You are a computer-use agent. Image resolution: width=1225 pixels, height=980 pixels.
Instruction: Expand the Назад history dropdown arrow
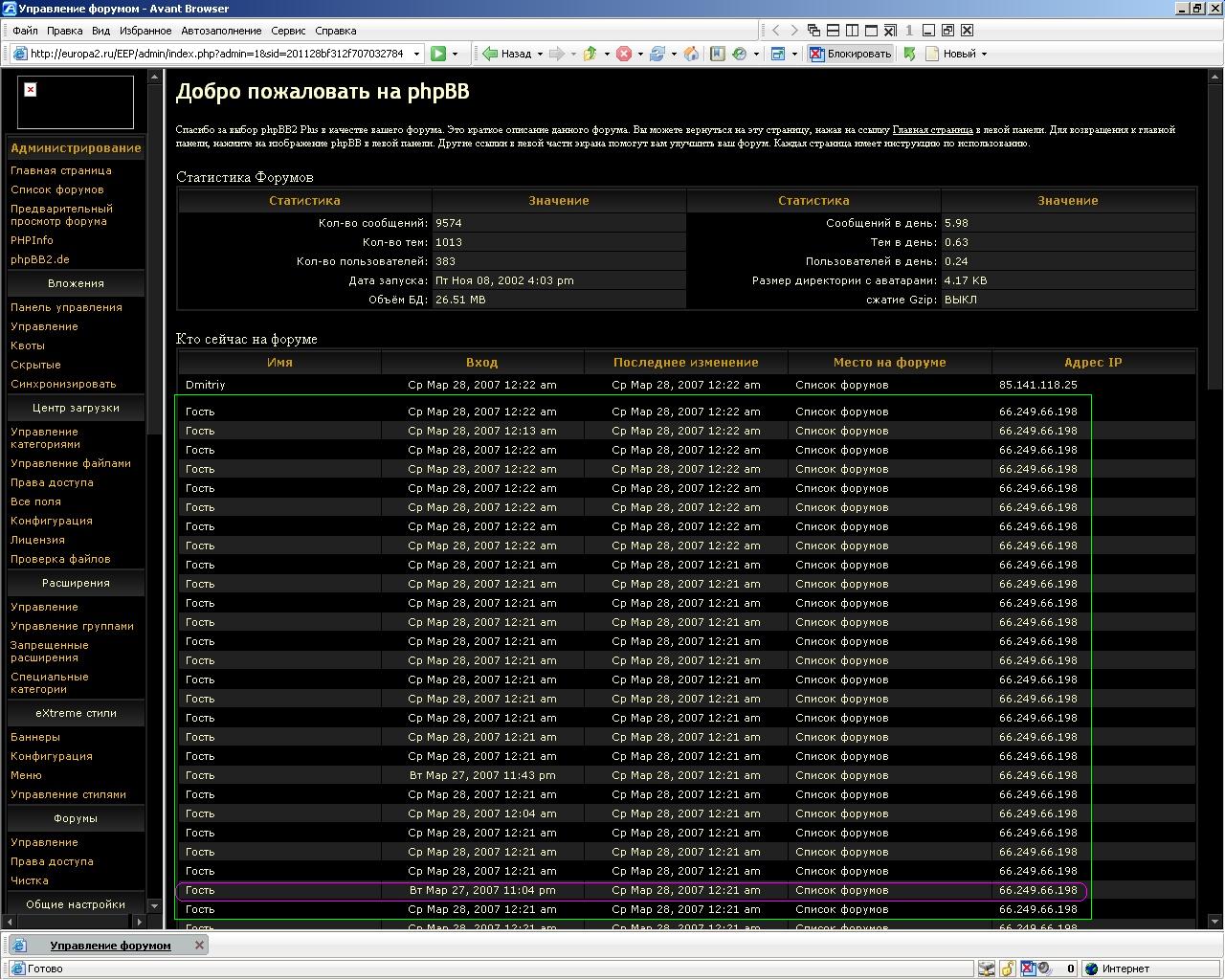click(x=540, y=54)
